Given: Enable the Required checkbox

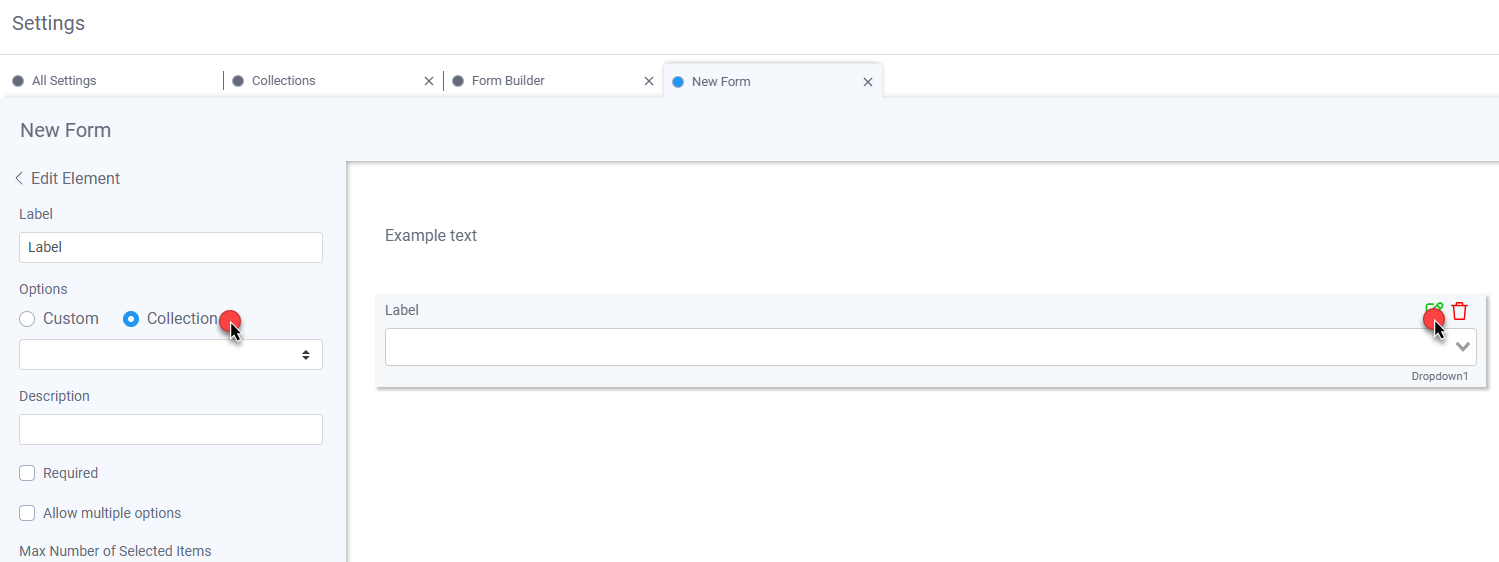Looking at the screenshot, I should (x=27, y=473).
